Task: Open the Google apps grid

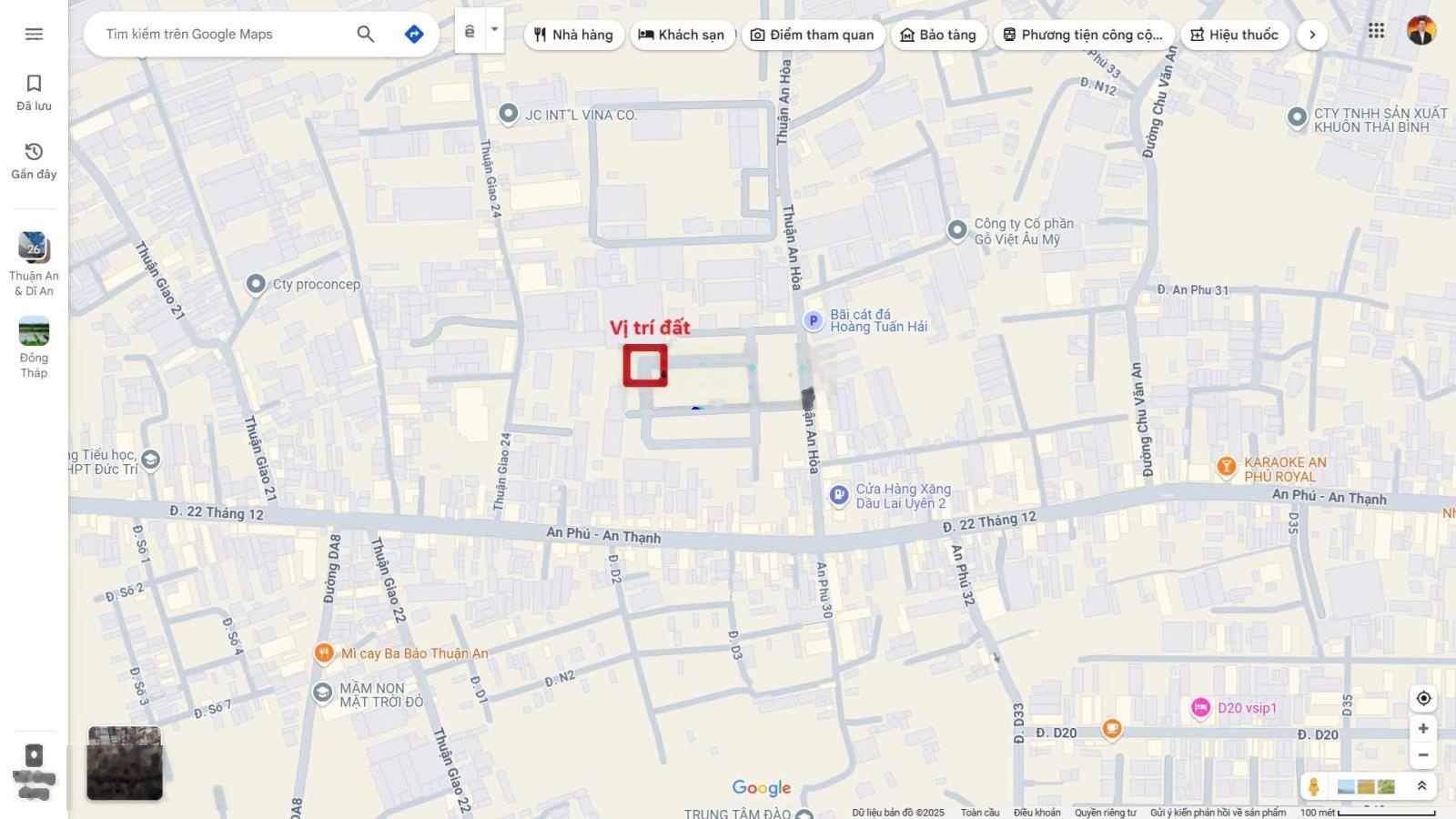Action: [1376, 31]
